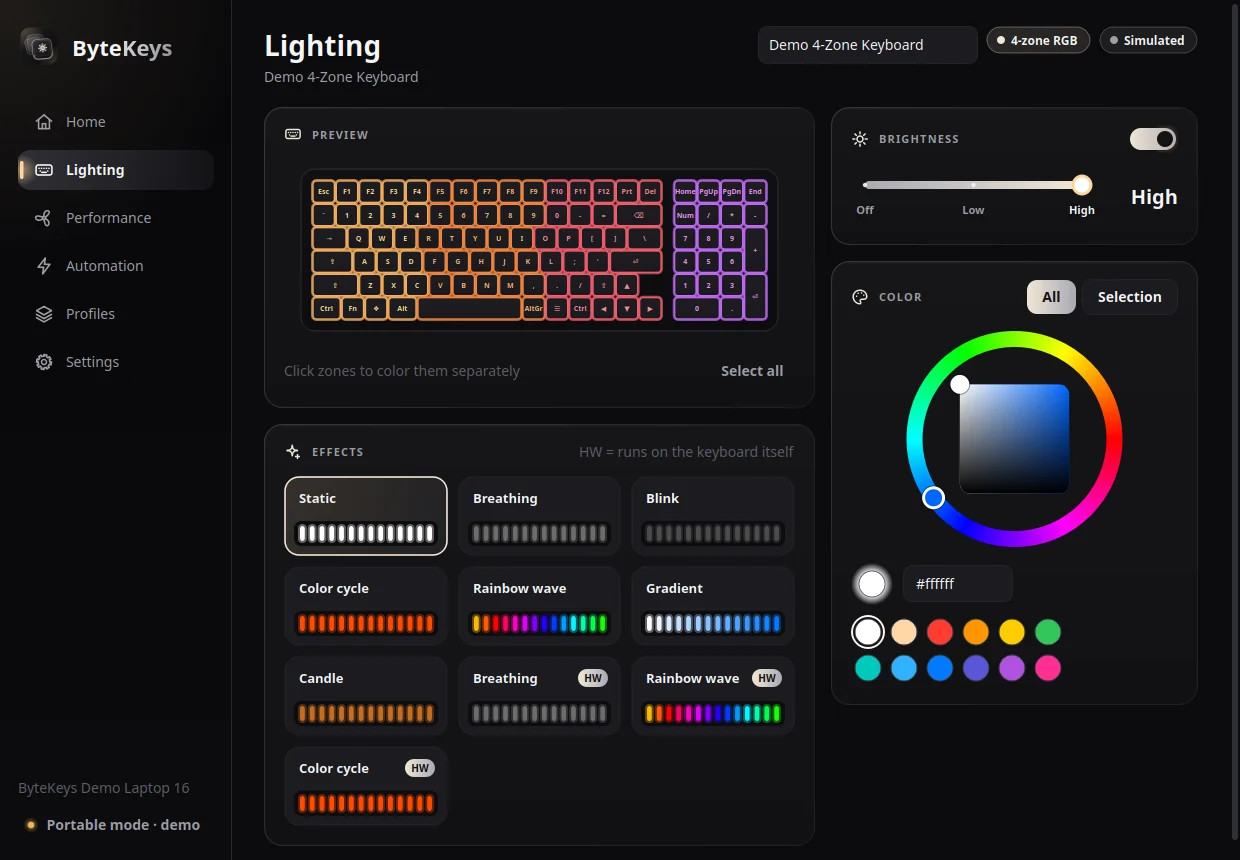Click the Portable mode · demo label
Screen dimensions: 1240x860
[123, 825]
